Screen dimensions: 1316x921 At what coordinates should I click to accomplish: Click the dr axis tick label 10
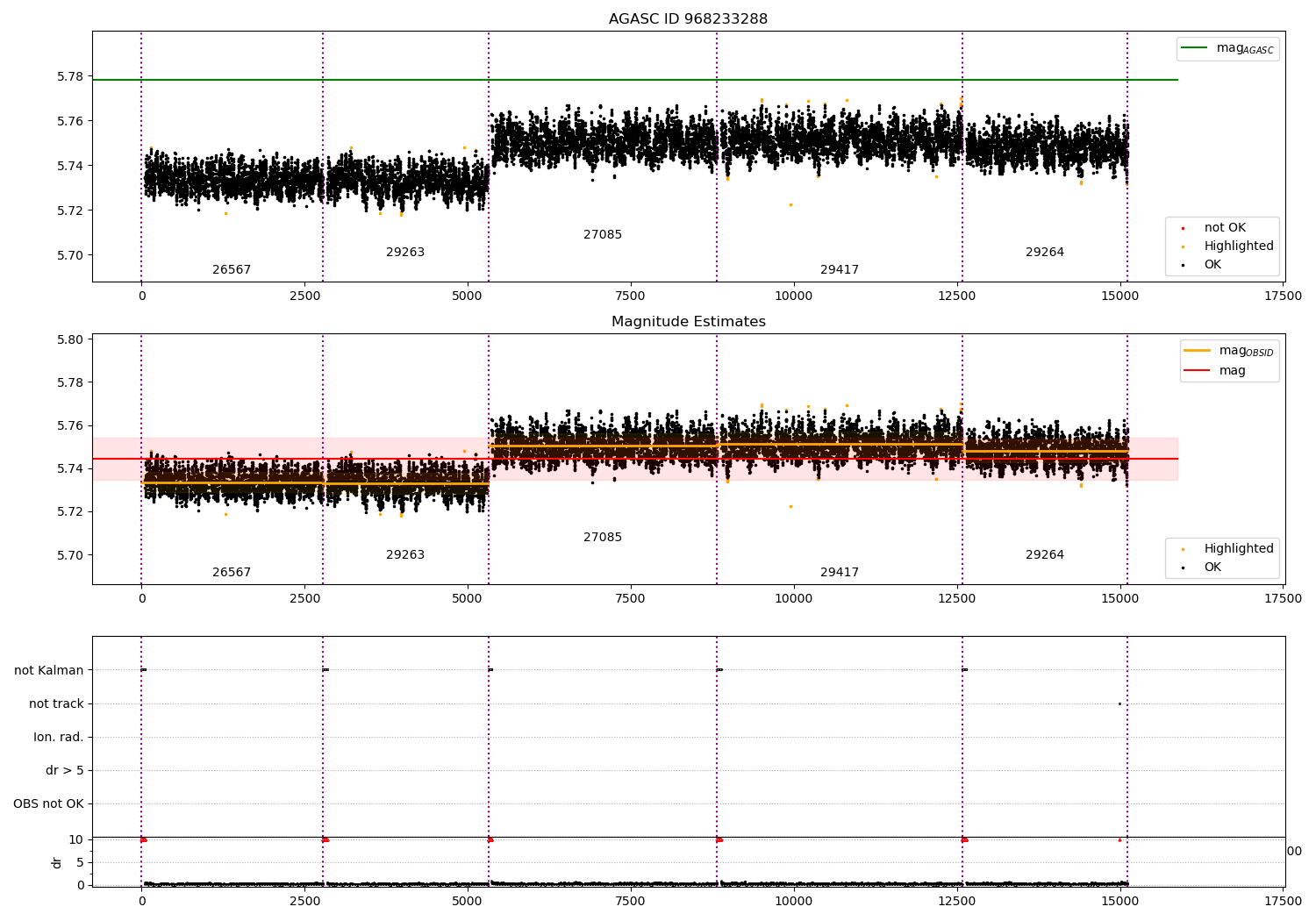pyautogui.click(x=76, y=839)
